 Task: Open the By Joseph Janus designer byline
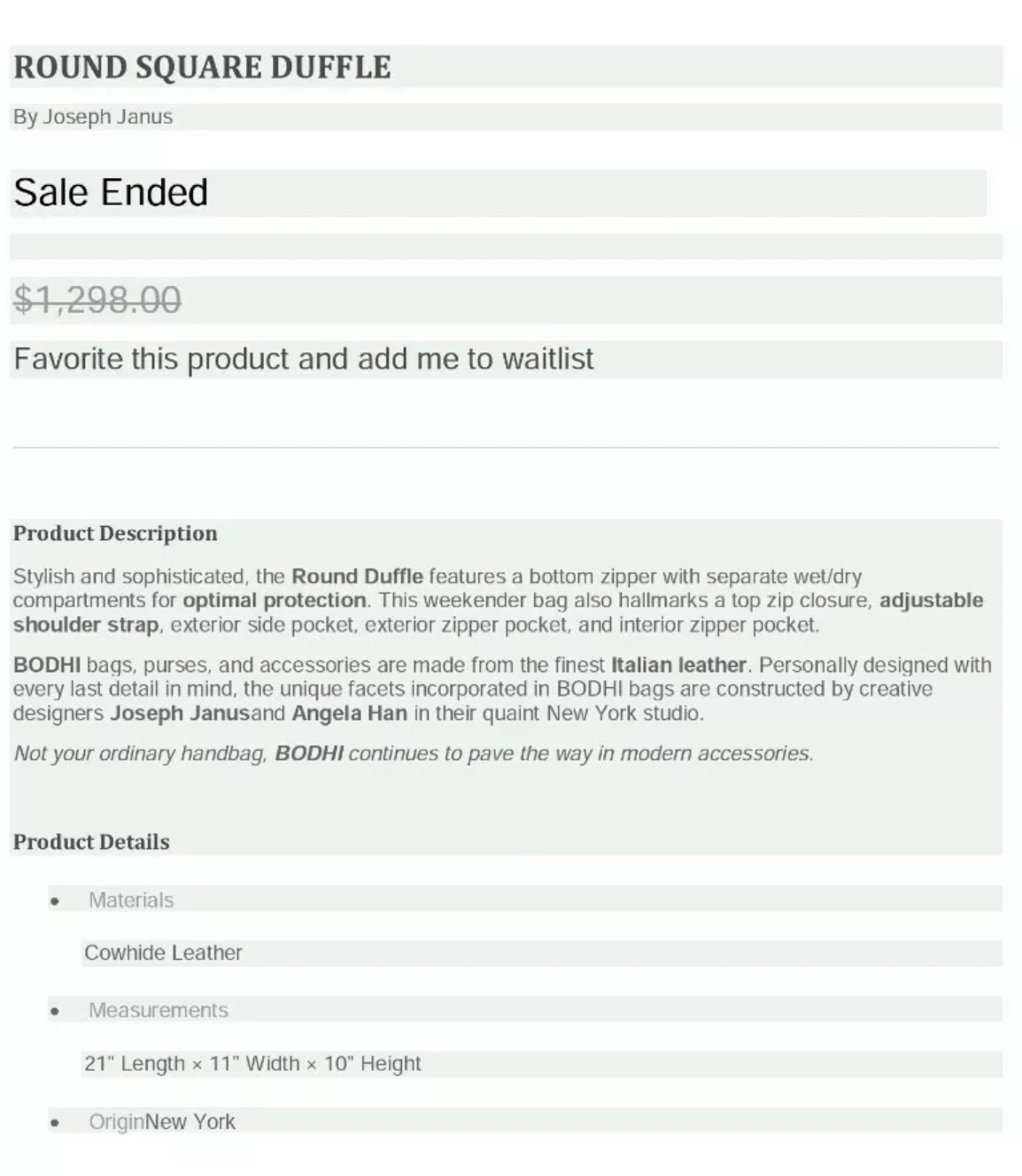[93, 117]
